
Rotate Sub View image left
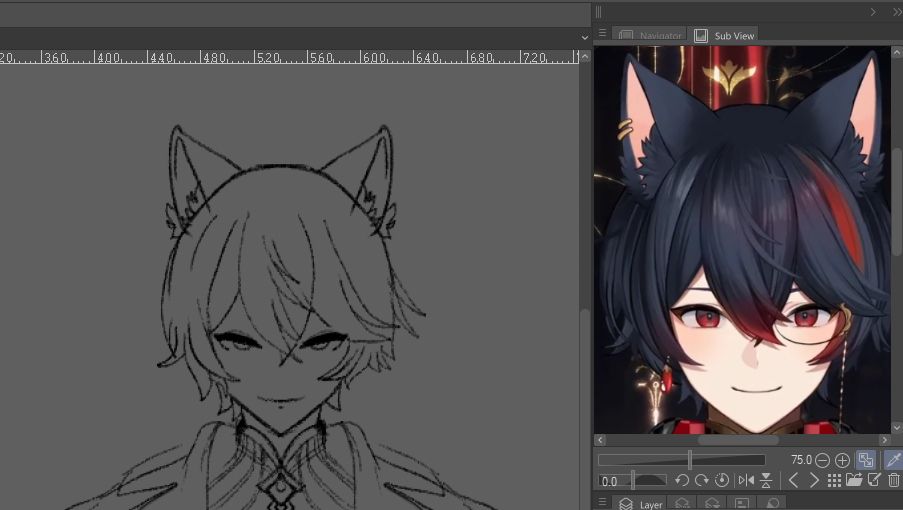[x=682, y=480]
